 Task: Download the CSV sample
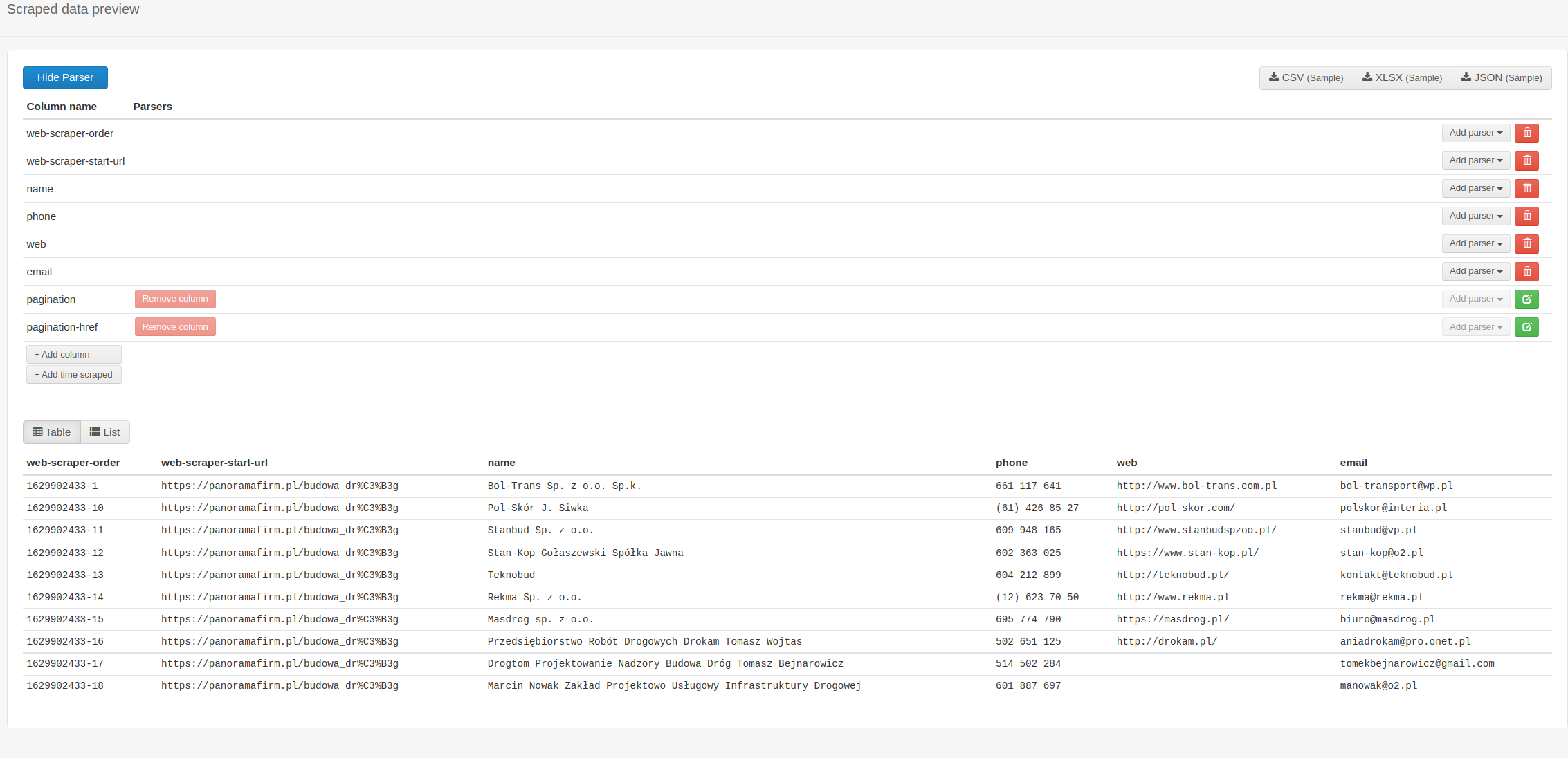(1306, 77)
